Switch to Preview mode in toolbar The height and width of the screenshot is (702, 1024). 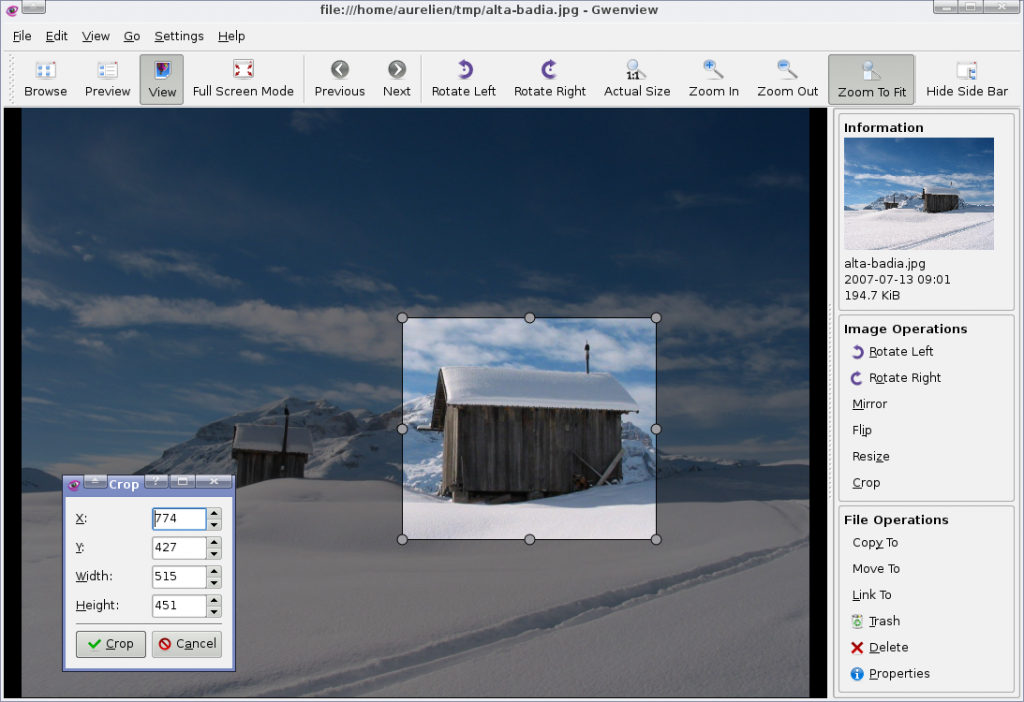click(x=107, y=79)
